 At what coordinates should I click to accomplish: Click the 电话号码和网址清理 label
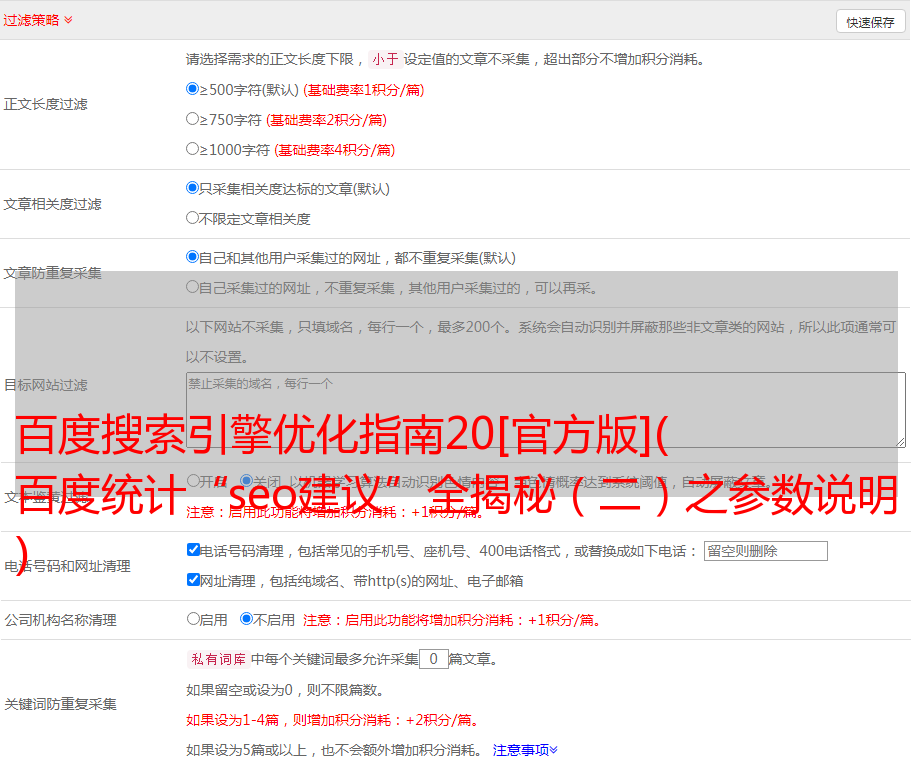67,566
